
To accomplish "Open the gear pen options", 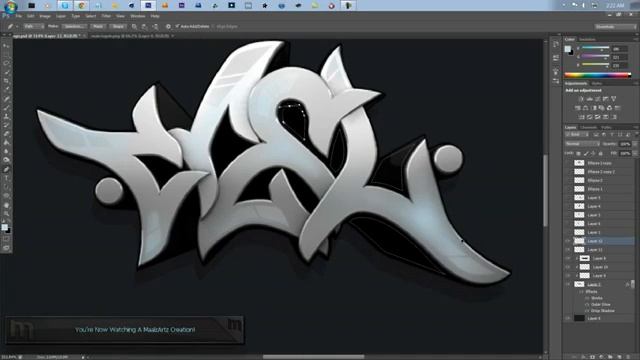I will [168, 27].
